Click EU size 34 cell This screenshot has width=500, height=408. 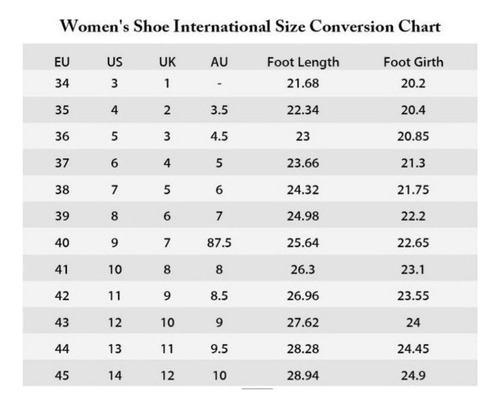(x=62, y=83)
